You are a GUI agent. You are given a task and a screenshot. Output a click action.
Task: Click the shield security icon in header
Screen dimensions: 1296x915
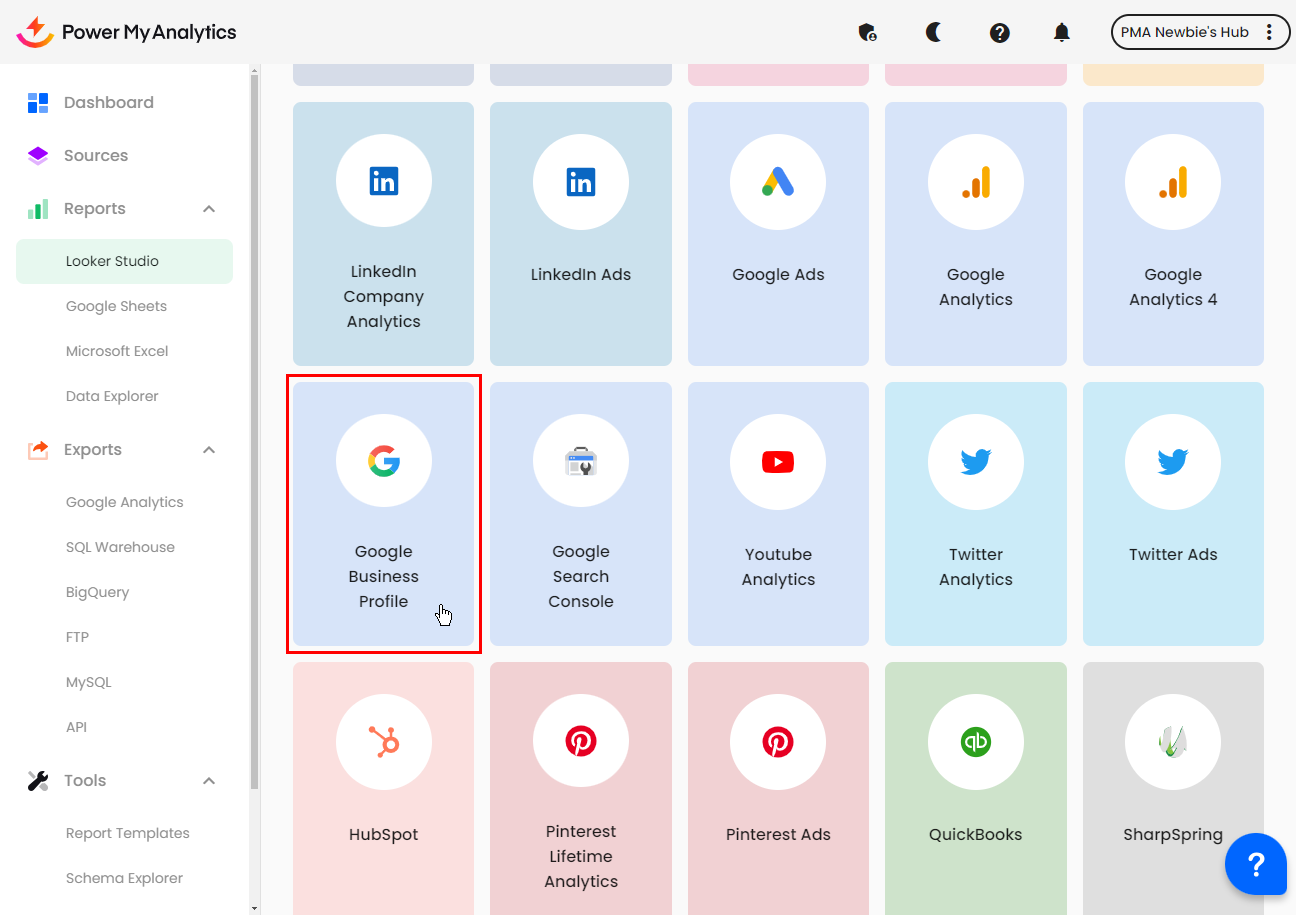coord(868,33)
